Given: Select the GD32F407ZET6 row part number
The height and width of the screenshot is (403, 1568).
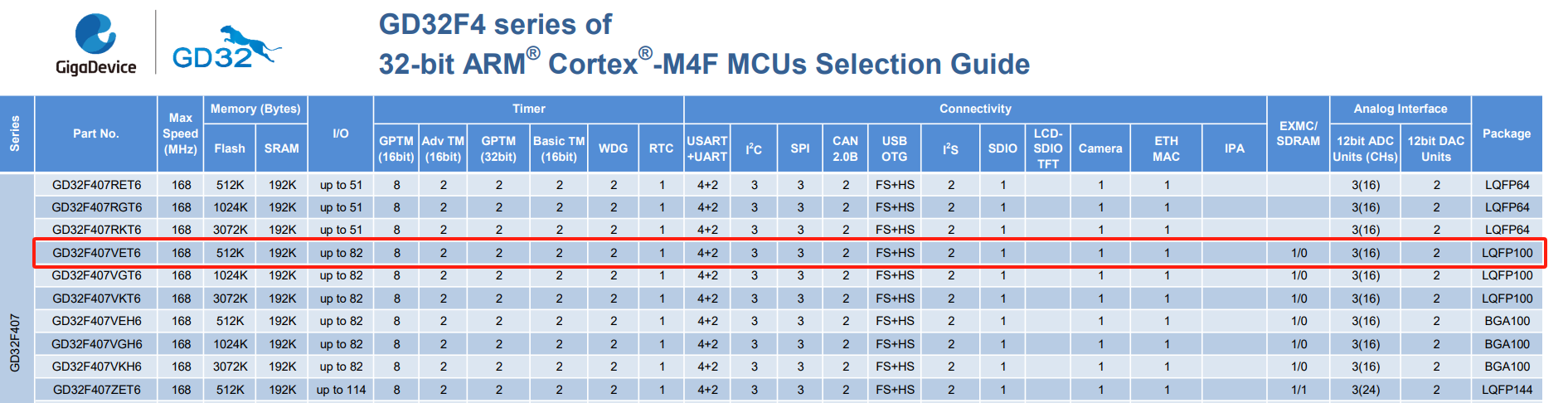Looking at the screenshot, I should click(96, 390).
